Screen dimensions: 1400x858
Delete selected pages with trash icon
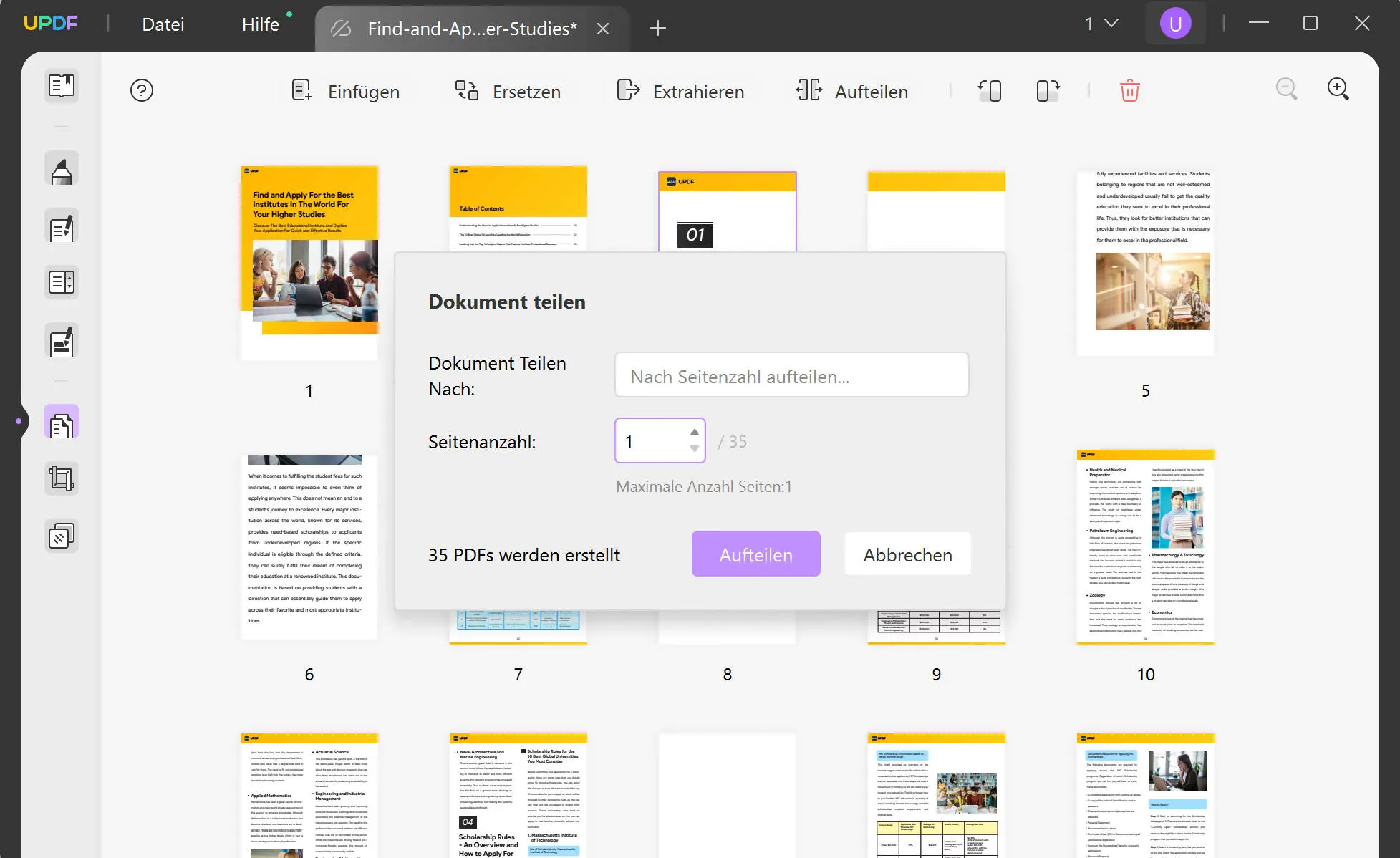(x=1129, y=91)
